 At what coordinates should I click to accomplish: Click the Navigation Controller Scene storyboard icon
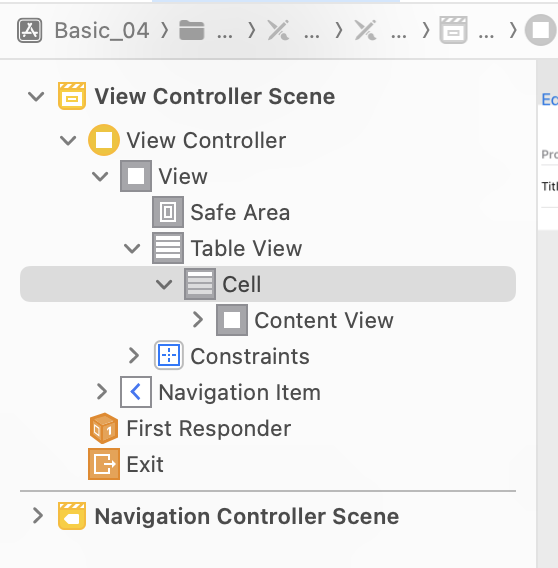[x=72, y=516]
